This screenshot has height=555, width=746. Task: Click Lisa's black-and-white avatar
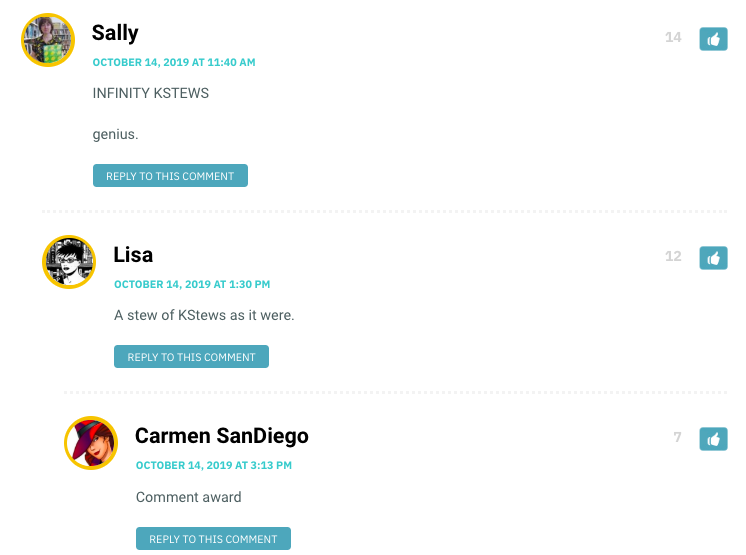(x=69, y=262)
